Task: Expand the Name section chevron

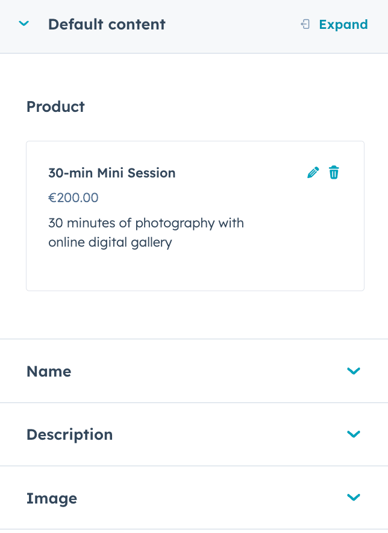Action: point(353,371)
